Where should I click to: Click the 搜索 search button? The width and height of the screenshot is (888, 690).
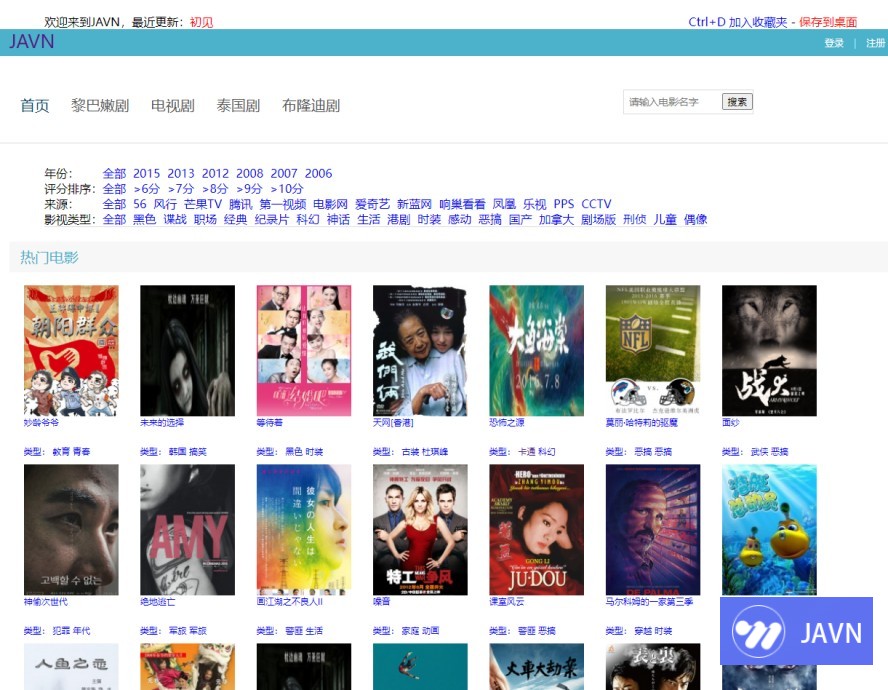(x=737, y=102)
